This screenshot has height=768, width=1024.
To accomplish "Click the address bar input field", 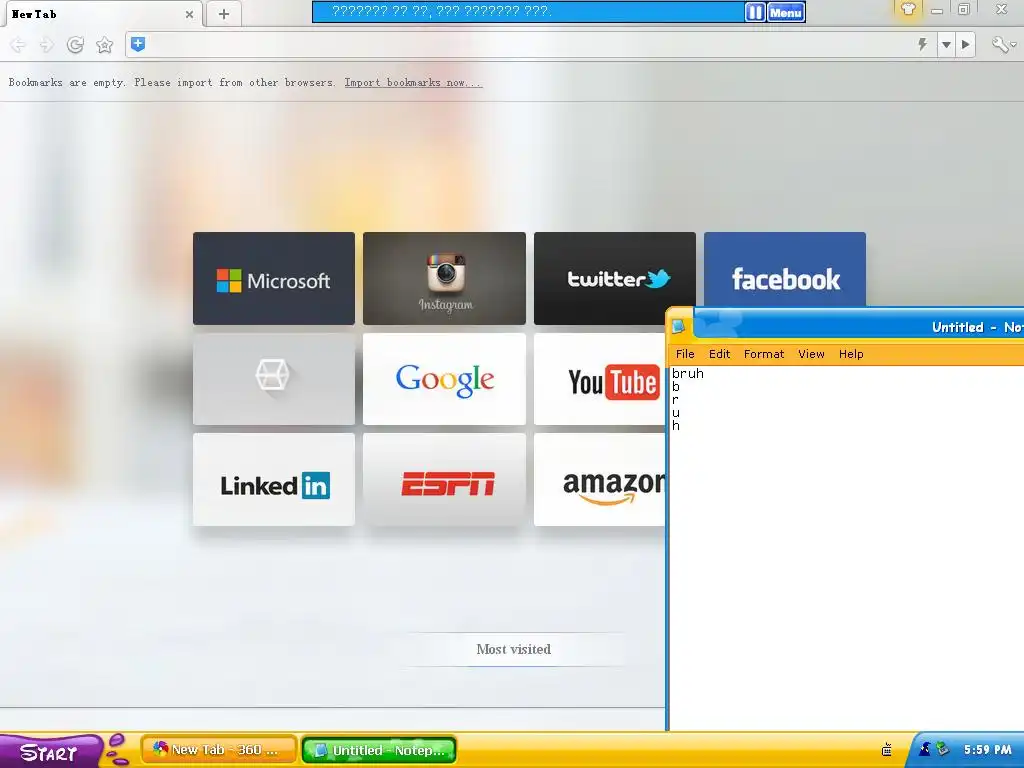I will [529, 44].
